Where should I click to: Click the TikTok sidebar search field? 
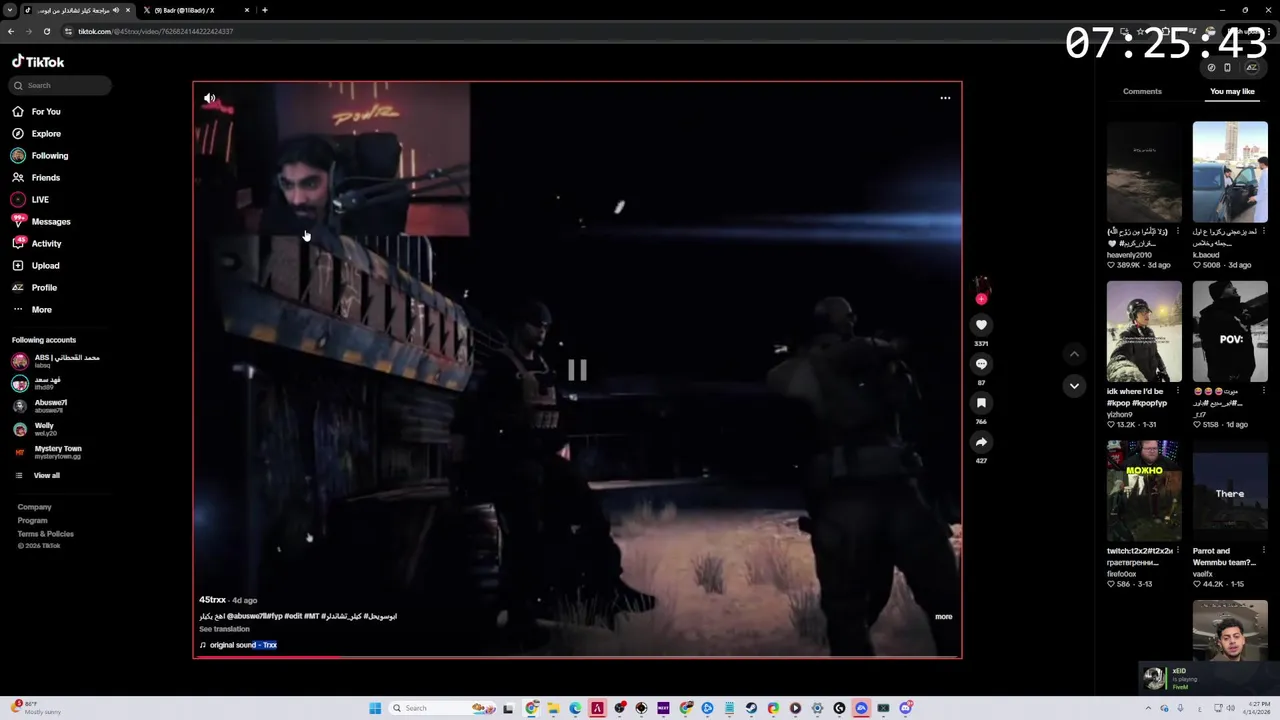61,85
